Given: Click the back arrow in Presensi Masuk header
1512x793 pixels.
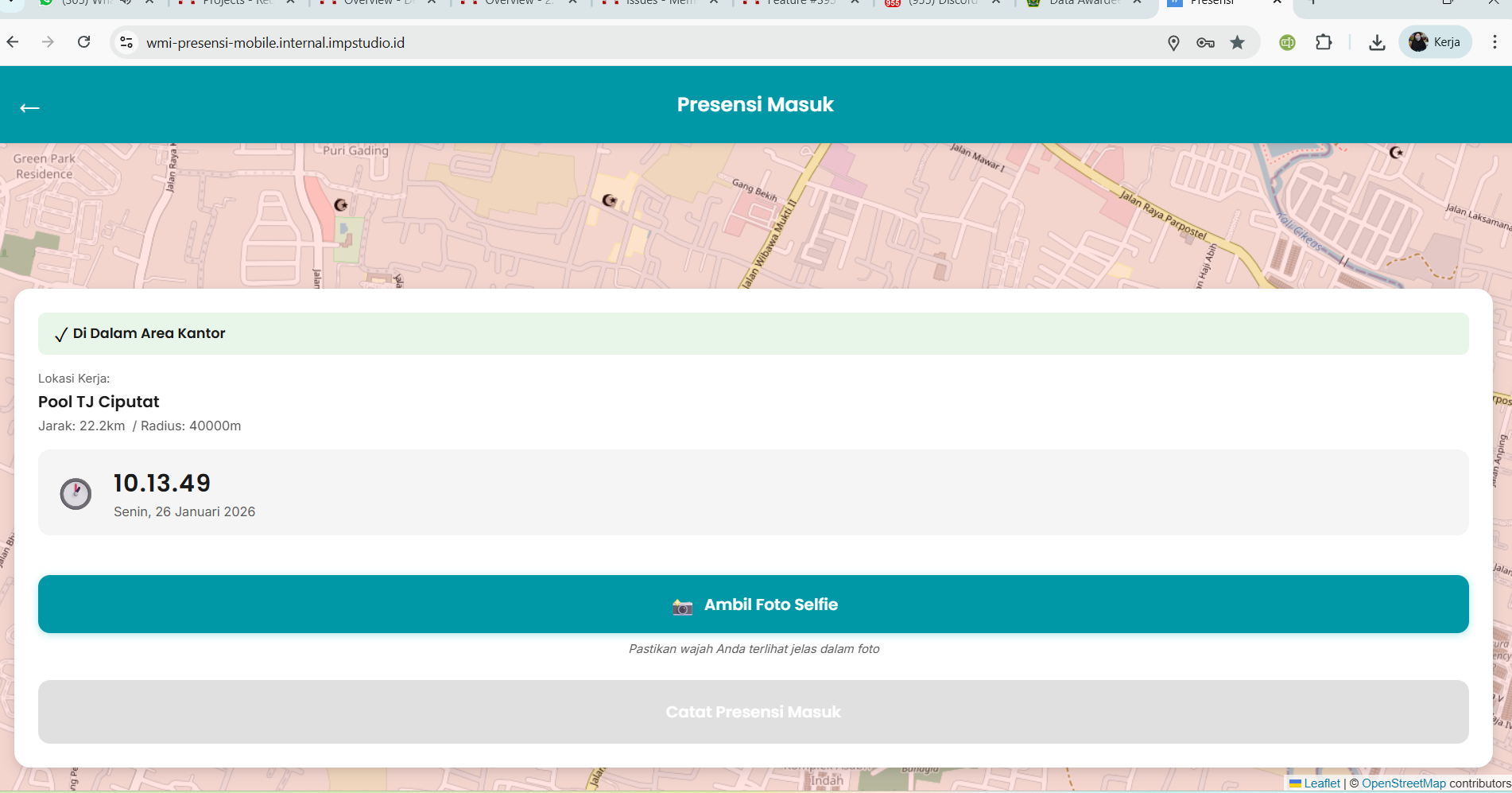Looking at the screenshot, I should tap(29, 108).
